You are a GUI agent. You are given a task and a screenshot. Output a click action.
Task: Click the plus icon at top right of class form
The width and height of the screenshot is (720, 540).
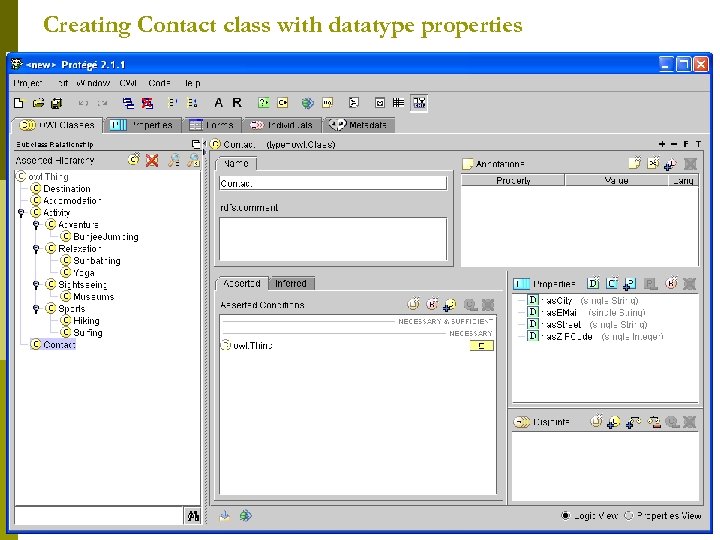coord(662,144)
